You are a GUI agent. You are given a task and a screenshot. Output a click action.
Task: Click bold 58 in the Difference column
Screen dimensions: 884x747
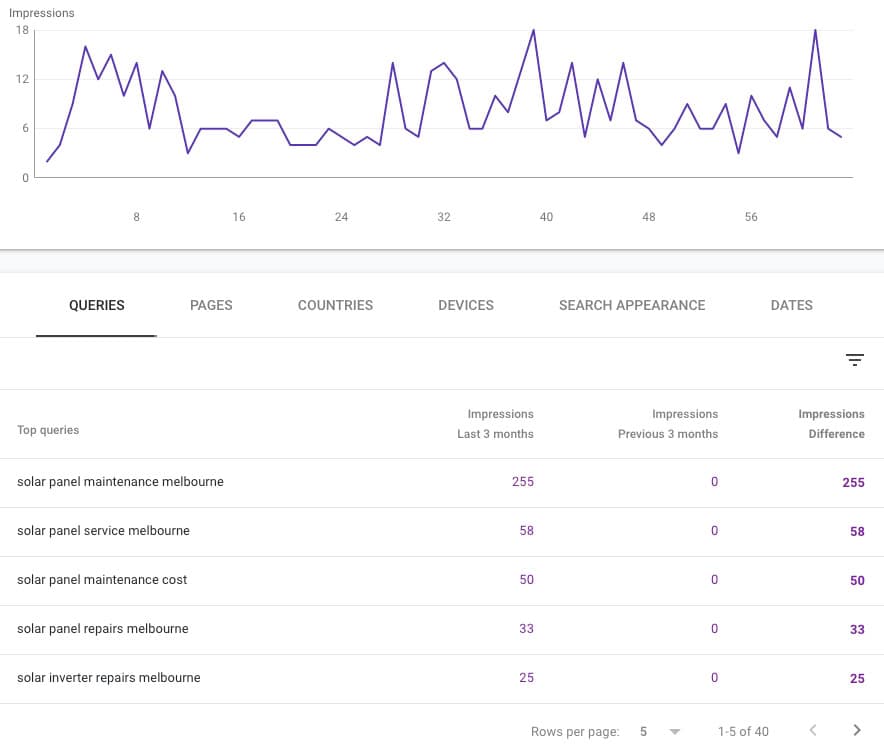pyautogui.click(x=858, y=532)
